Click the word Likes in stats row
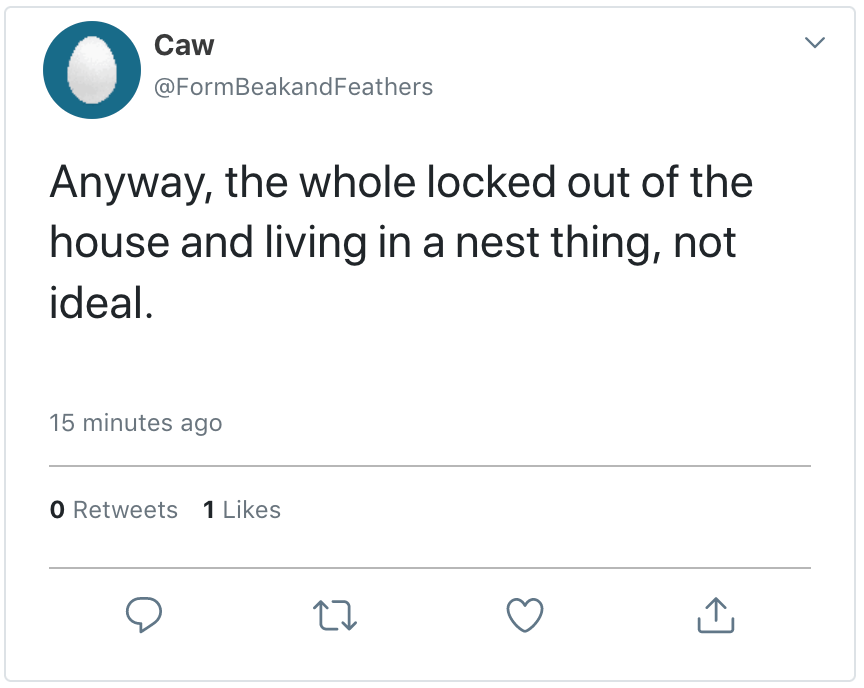This screenshot has width=864, height=688. pyautogui.click(x=252, y=510)
